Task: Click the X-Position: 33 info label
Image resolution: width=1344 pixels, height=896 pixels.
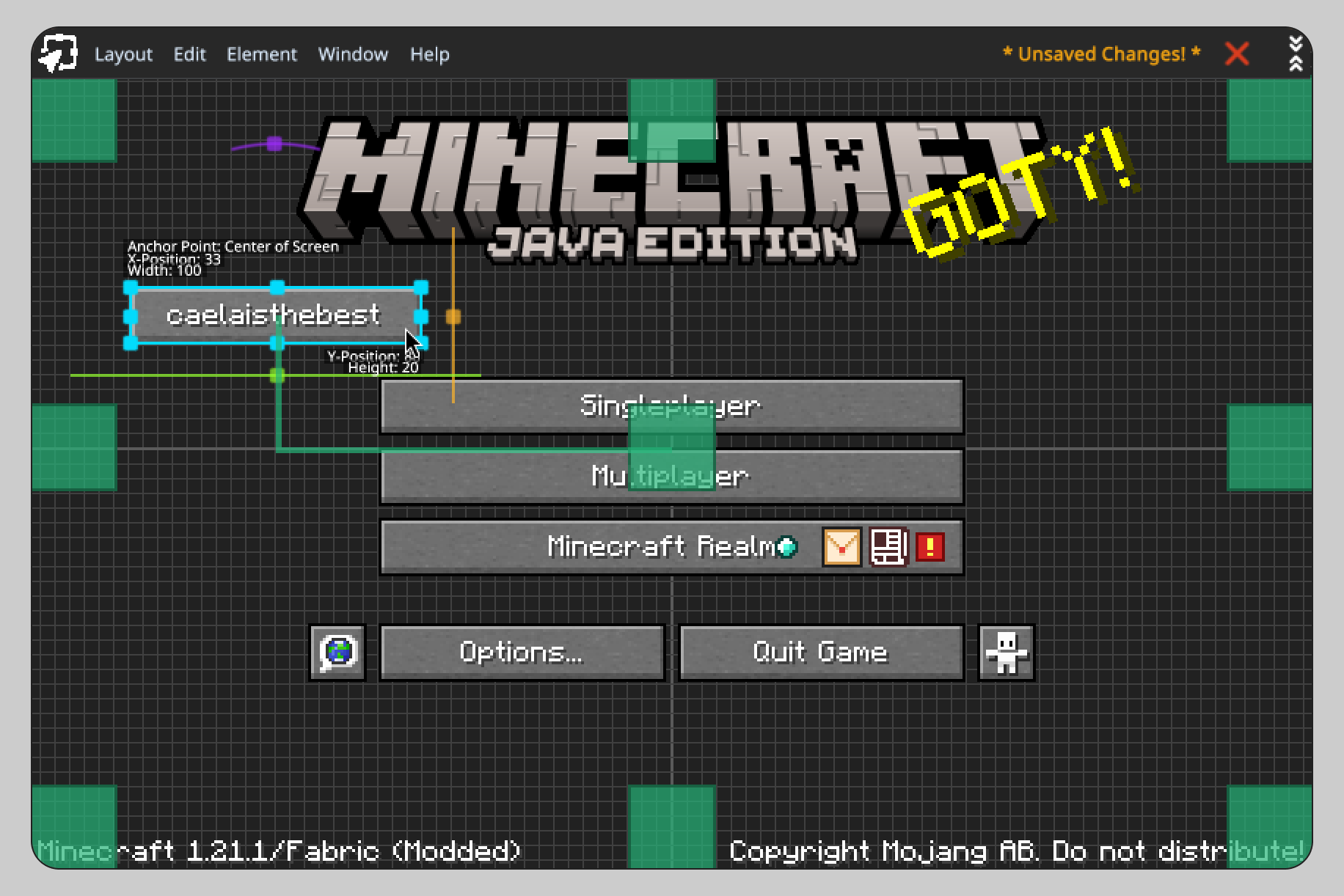Action: [x=174, y=259]
